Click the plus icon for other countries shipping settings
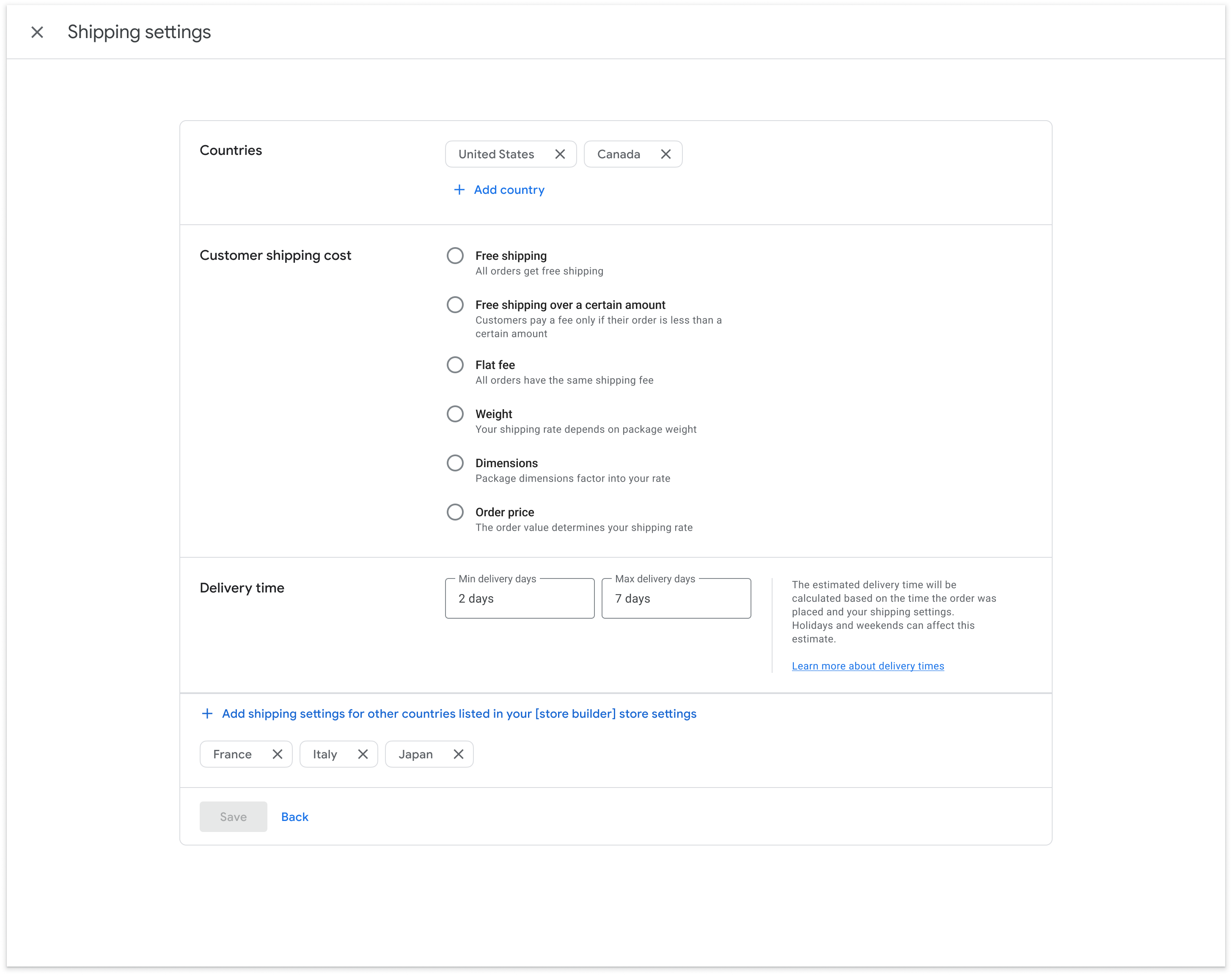 (x=207, y=713)
